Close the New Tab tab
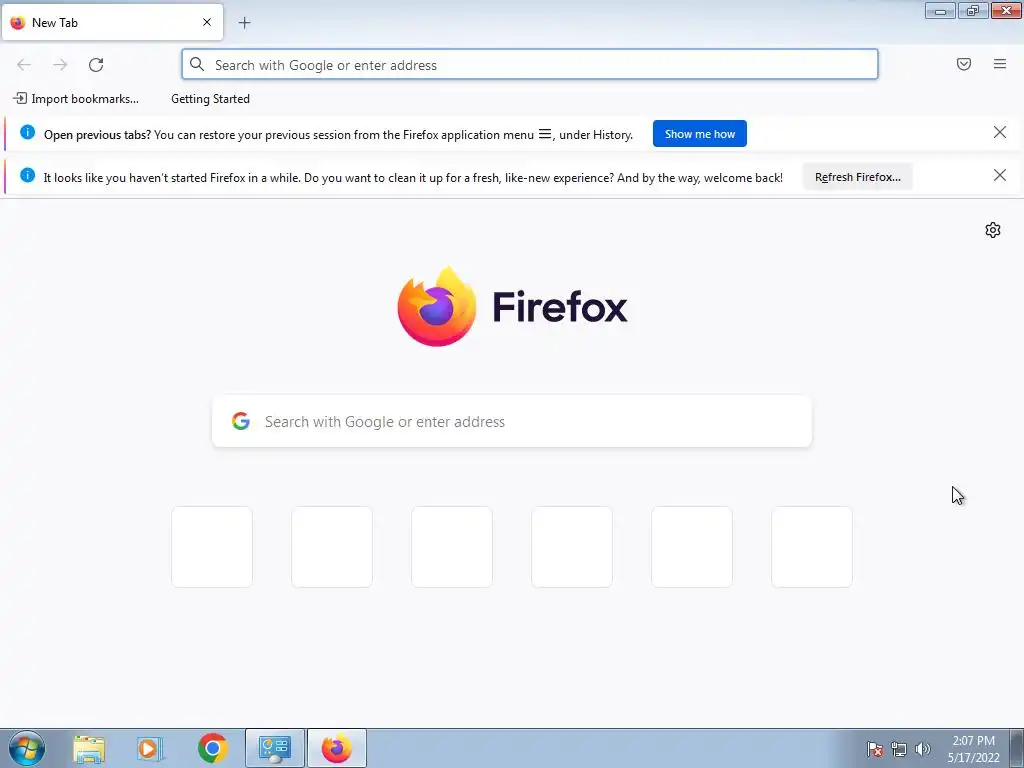 tap(207, 22)
